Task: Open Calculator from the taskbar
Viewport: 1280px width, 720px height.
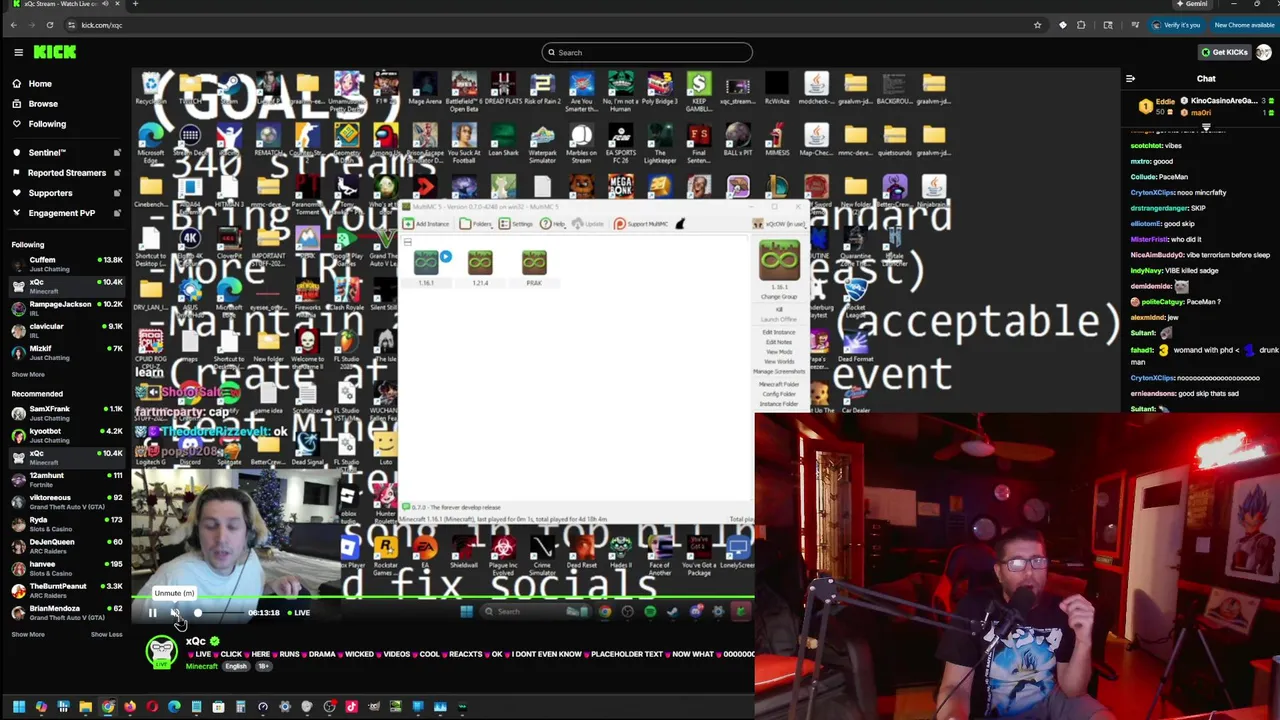Action: click(x=240, y=707)
